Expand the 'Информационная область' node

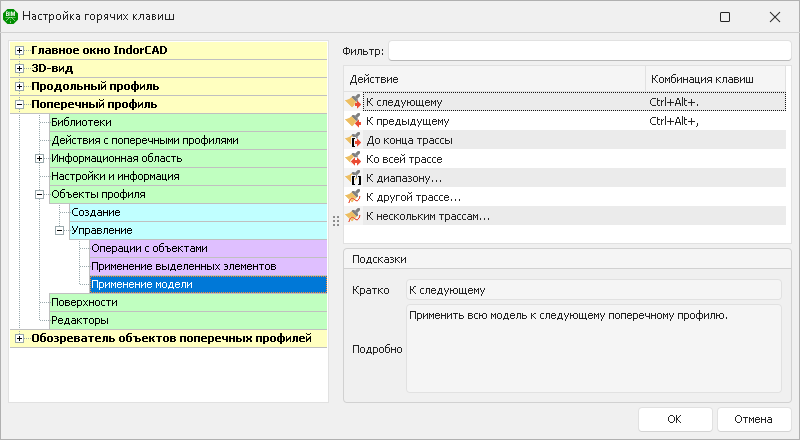tap(40, 158)
